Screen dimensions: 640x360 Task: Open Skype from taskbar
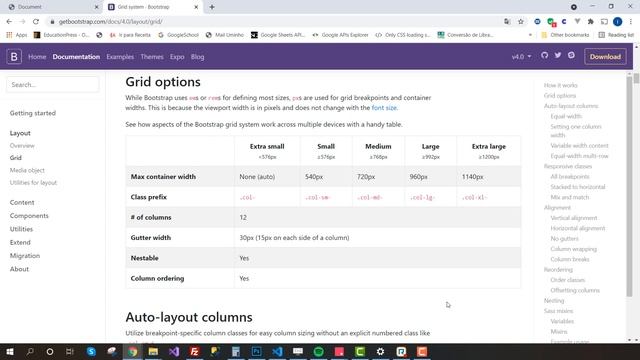[91, 351]
